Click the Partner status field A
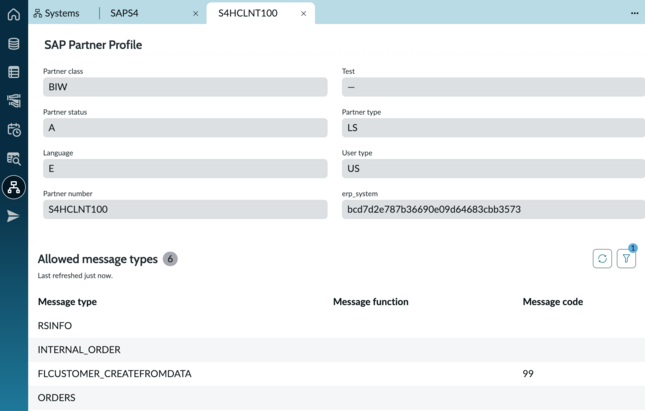The width and height of the screenshot is (645, 411). point(185,128)
